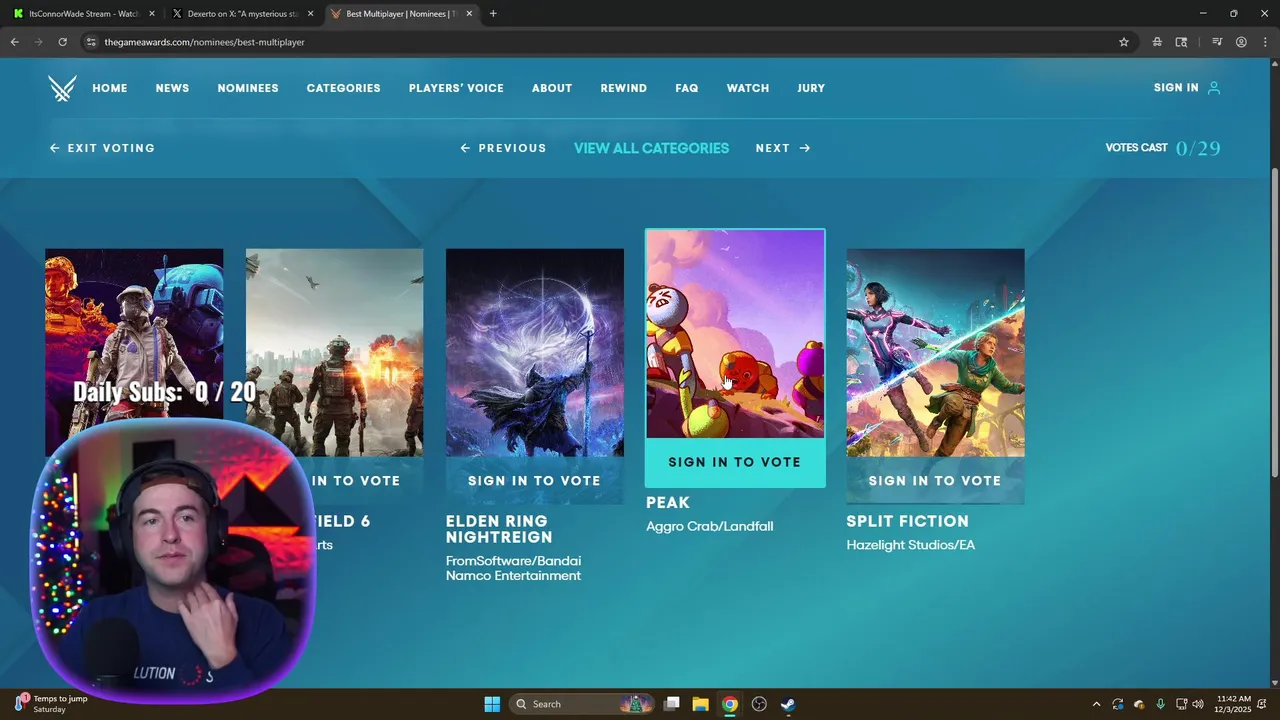1280x720 pixels.
Task: Open the Windows Start menu
Action: point(492,704)
